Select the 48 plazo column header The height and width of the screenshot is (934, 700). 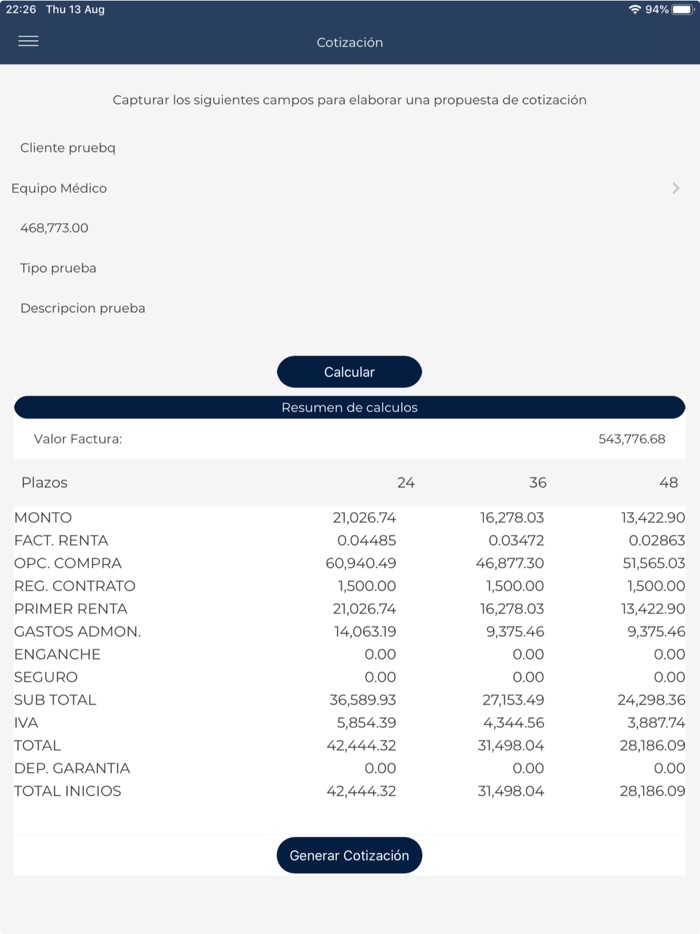pyautogui.click(x=668, y=483)
